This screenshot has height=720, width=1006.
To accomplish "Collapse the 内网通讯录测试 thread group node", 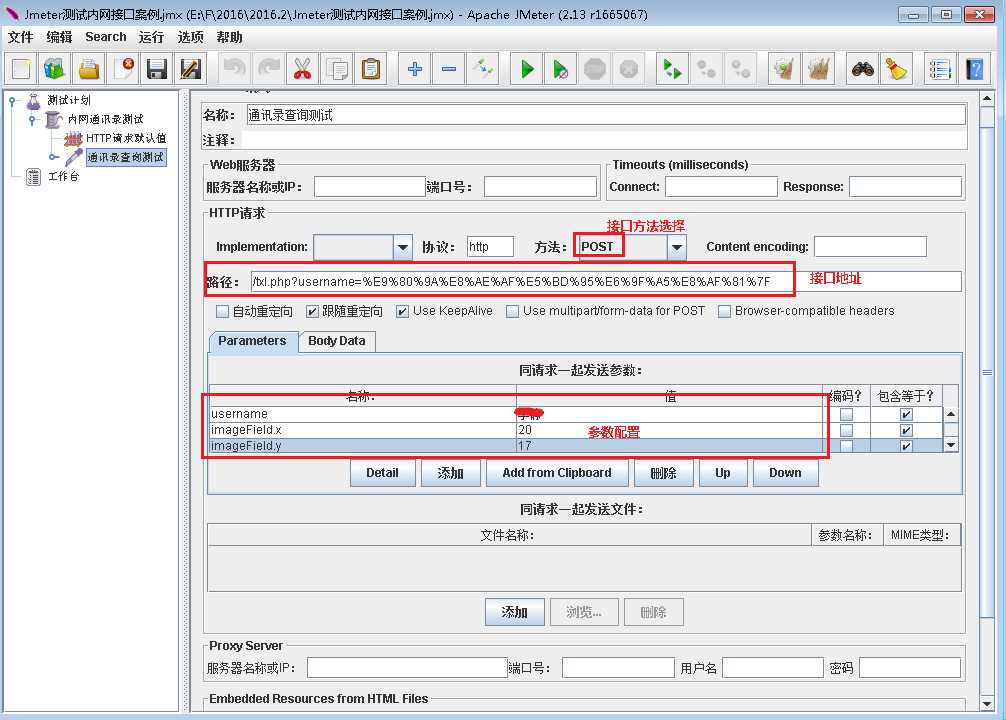I will [x=31, y=119].
